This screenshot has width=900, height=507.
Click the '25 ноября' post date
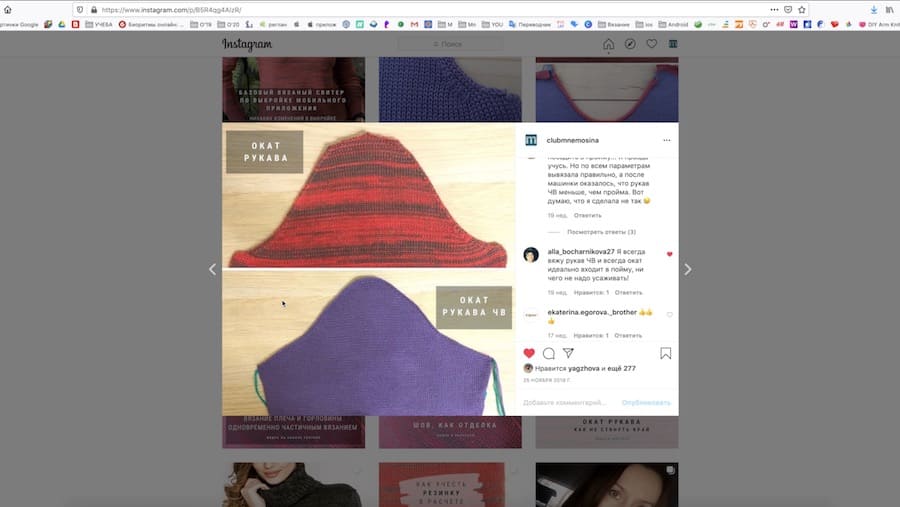(546, 380)
